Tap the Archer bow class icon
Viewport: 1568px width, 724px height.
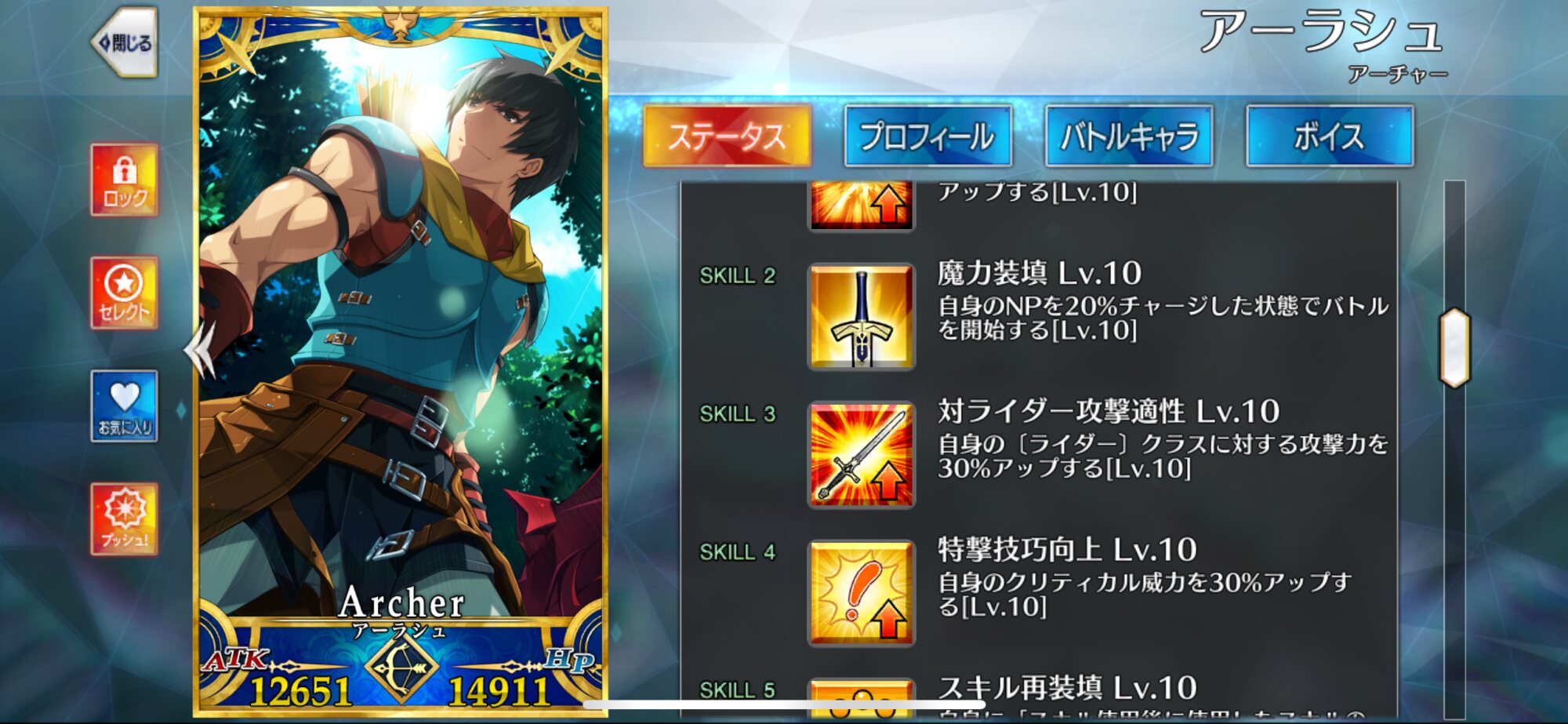[x=400, y=668]
